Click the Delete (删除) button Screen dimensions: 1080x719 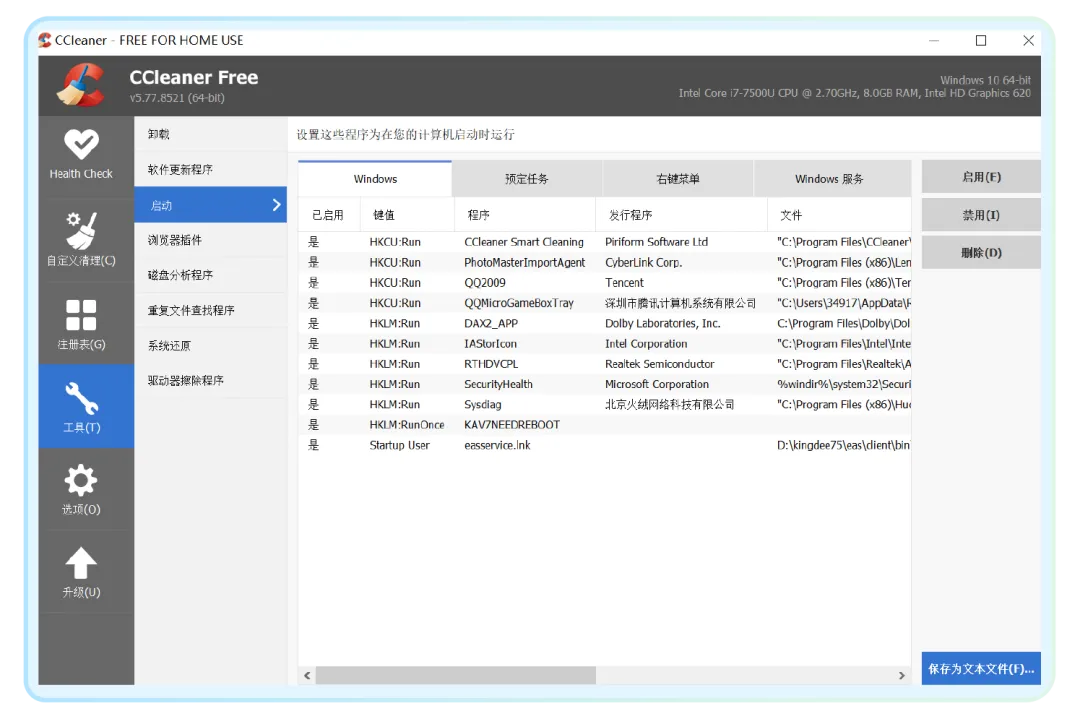[x=981, y=253]
